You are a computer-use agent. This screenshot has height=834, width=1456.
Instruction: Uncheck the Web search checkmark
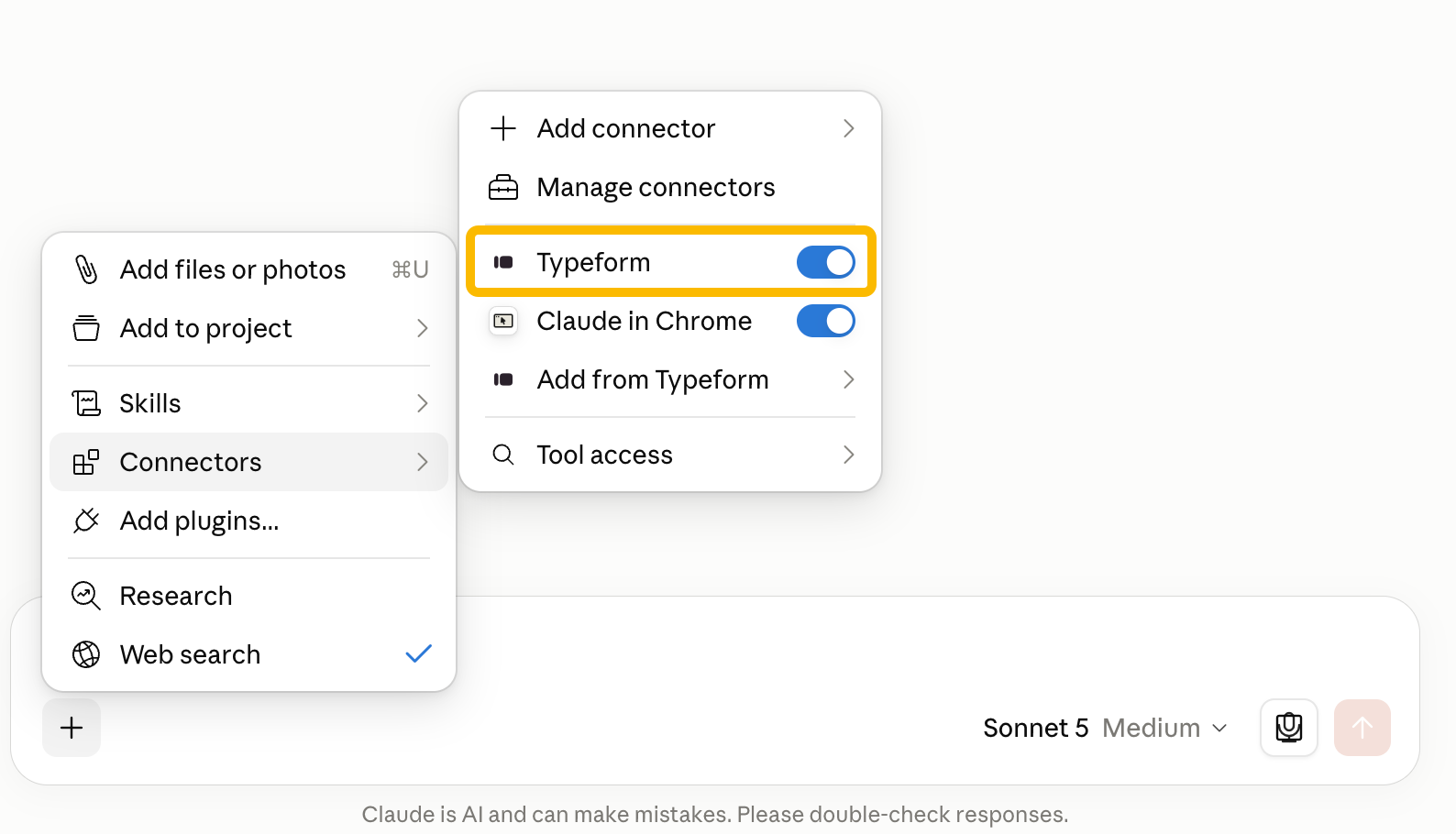pos(418,653)
